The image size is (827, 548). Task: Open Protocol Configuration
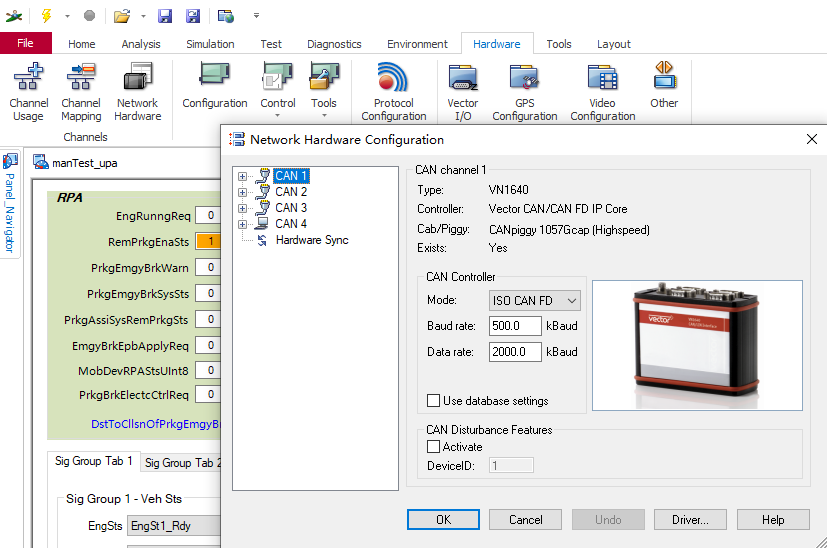(393, 92)
